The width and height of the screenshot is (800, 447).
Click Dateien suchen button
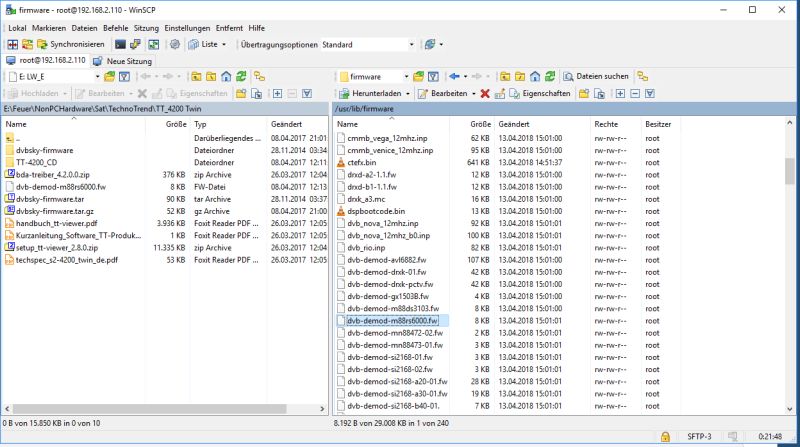coord(596,77)
